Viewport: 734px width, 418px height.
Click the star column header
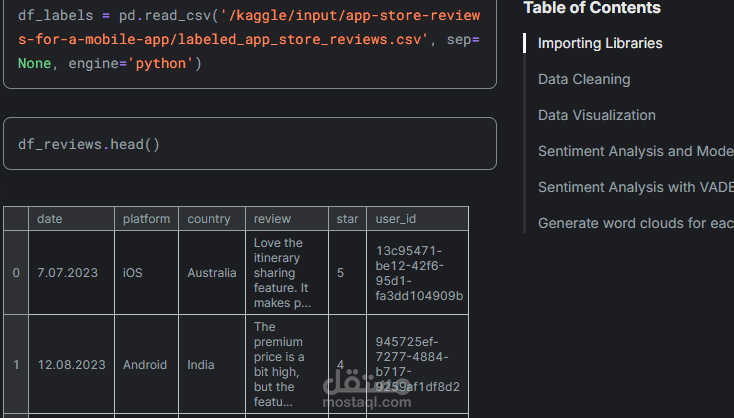tap(346, 219)
